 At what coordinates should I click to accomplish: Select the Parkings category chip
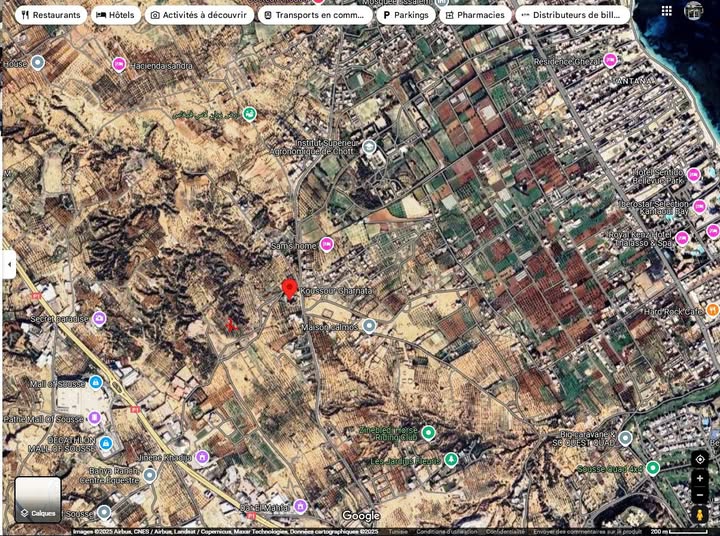point(405,15)
